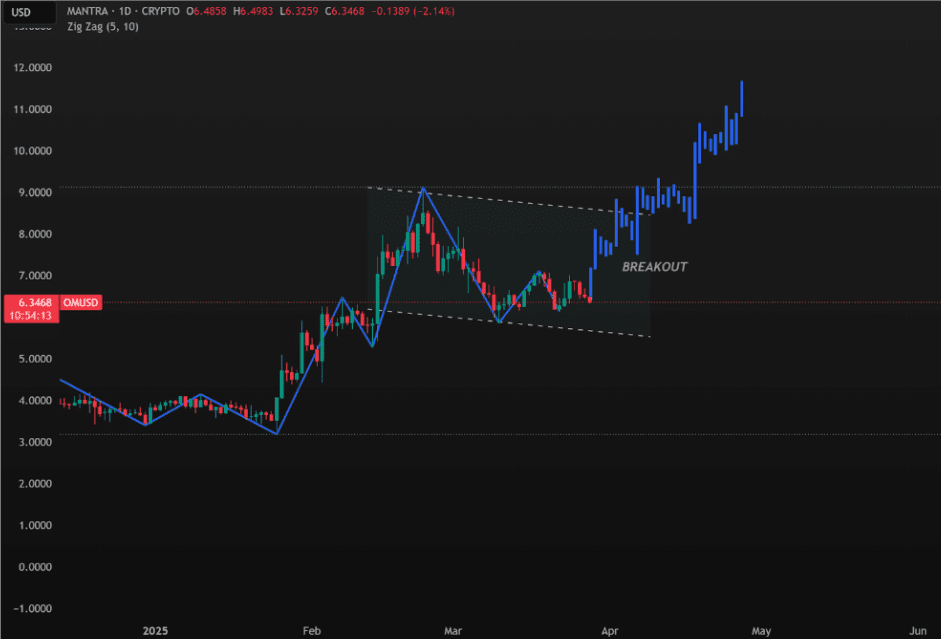Select the tallest blue projection bar near 11.5
The height and width of the screenshot is (639, 941).
pos(742,98)
